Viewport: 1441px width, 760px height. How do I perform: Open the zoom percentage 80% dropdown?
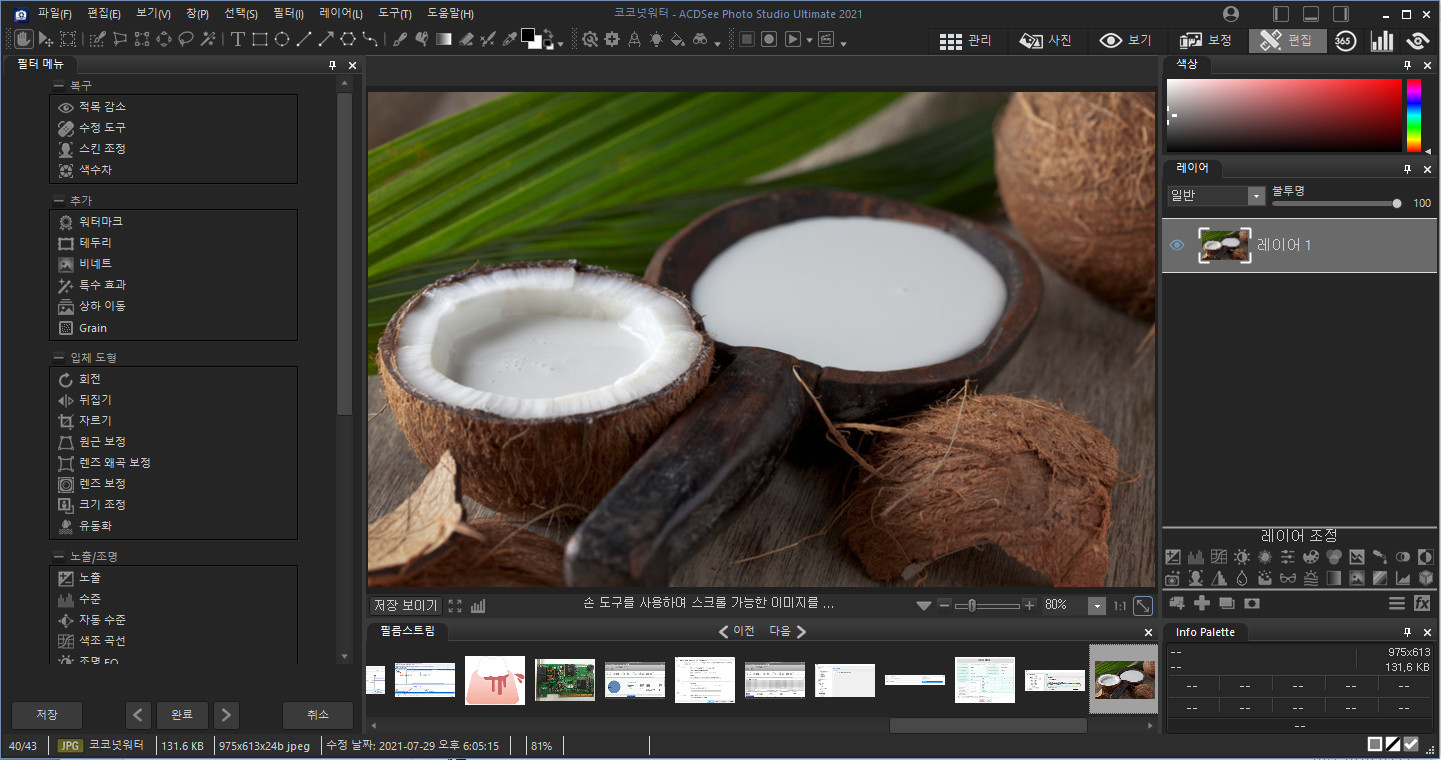(1097, 606)
